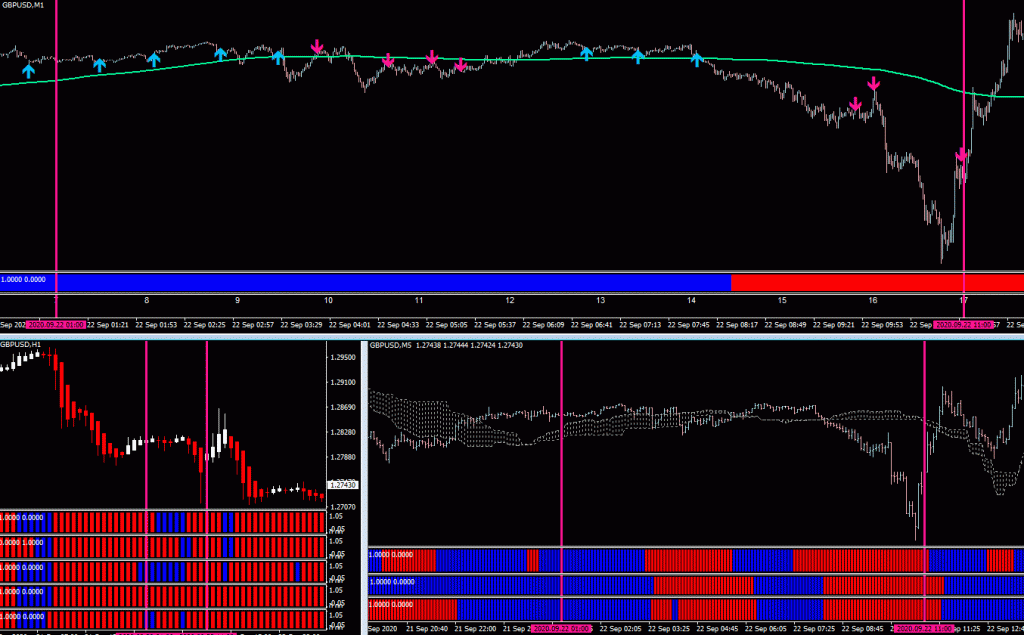The image size is (1024, 635).
Task: Click hour label 11 below the M1 indicator
Action: (419, 301)
